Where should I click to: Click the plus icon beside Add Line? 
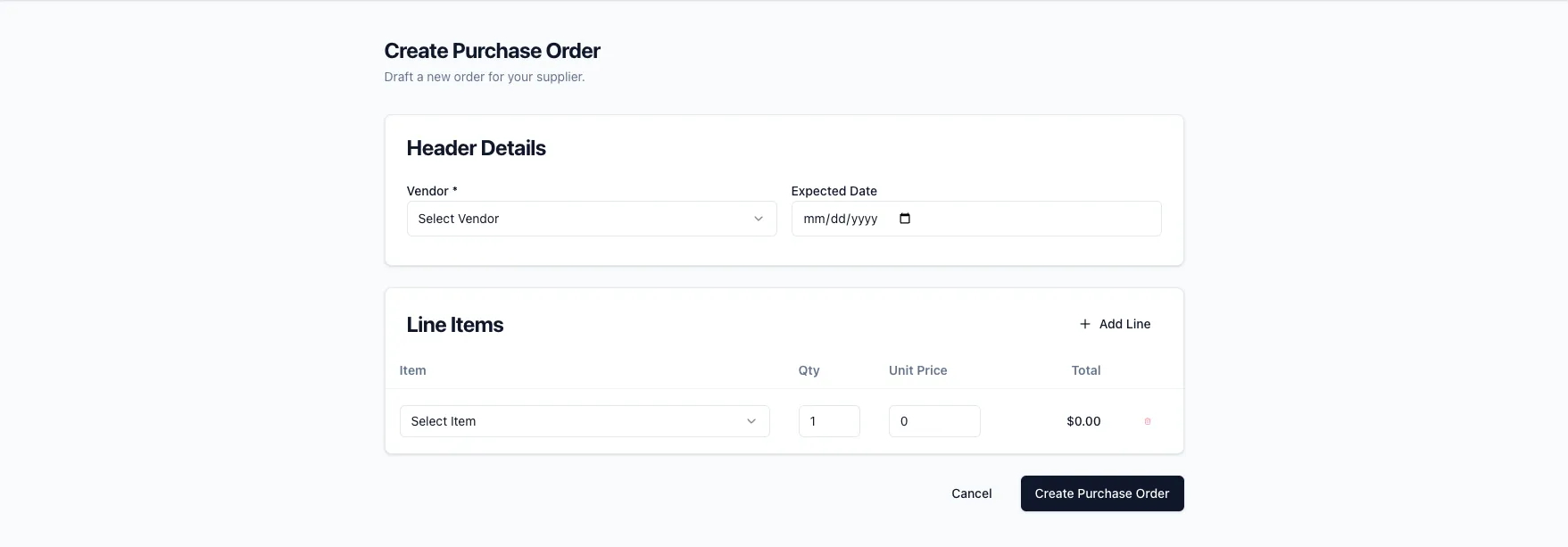tap(1084, 324)
